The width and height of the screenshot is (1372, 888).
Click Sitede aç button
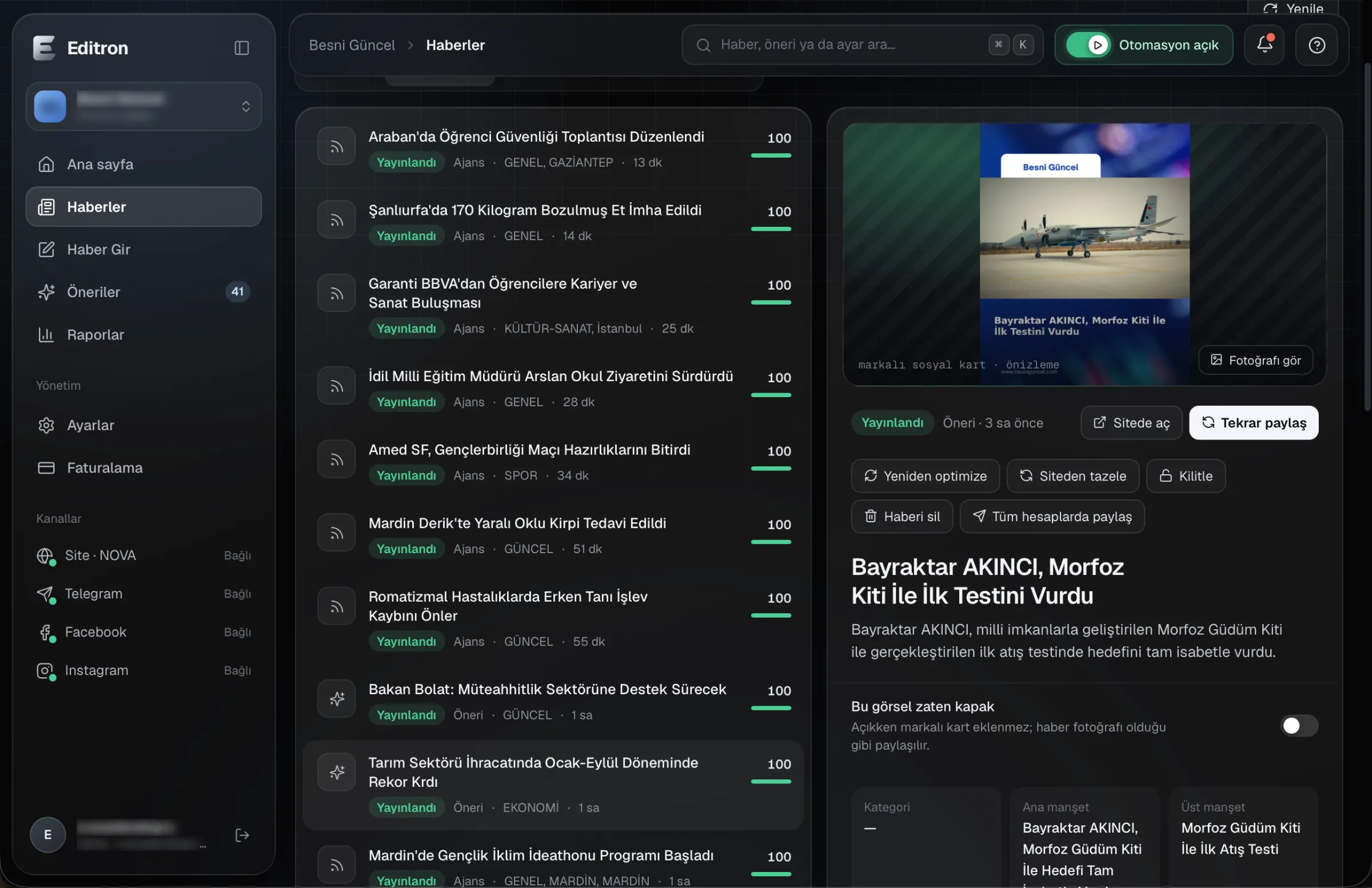click(1131, 423)
